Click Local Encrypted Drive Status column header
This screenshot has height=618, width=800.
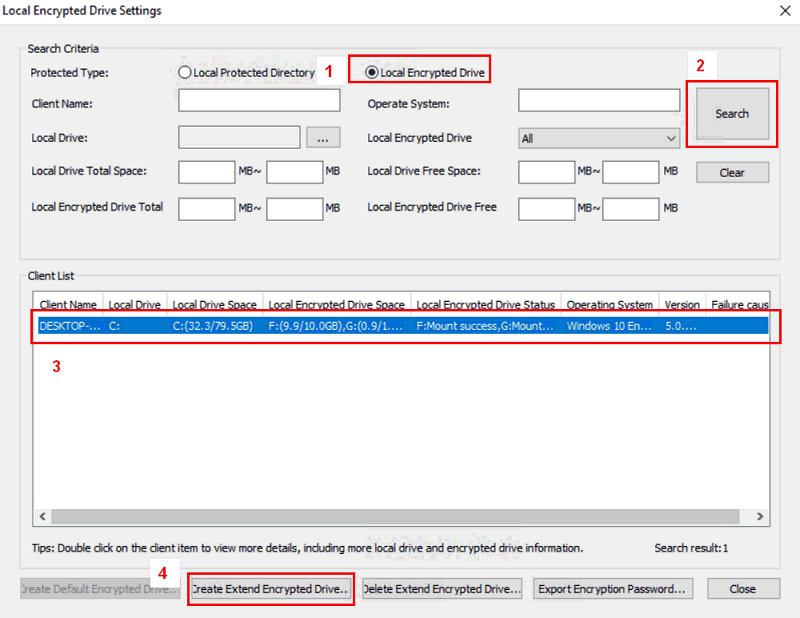tap(485, 304)
